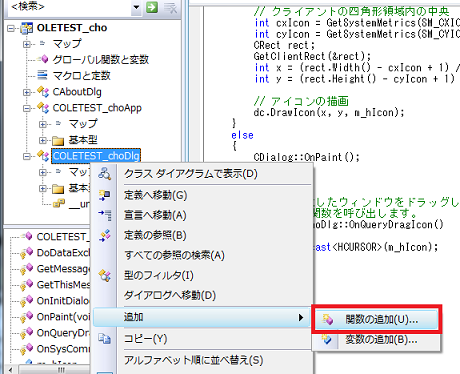Select マクロと定数 tree item
Screen dimensions: 460x374
click(x=81, y=76)
